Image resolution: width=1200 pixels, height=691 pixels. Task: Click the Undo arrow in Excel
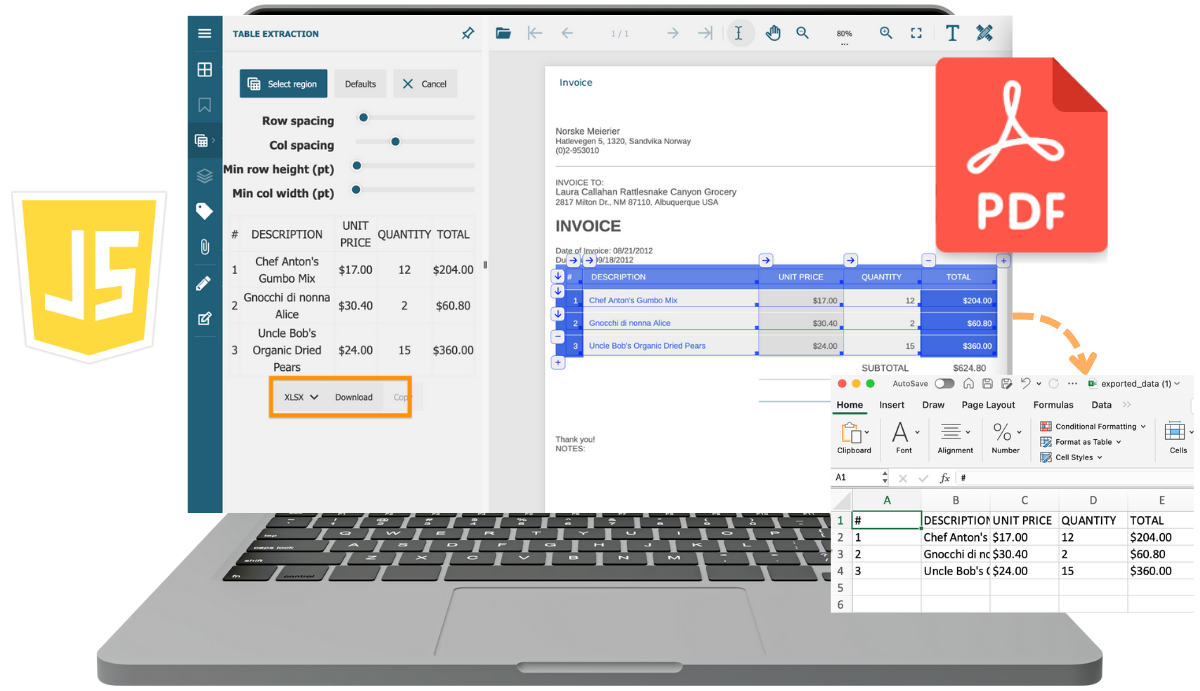(1025, 384)
